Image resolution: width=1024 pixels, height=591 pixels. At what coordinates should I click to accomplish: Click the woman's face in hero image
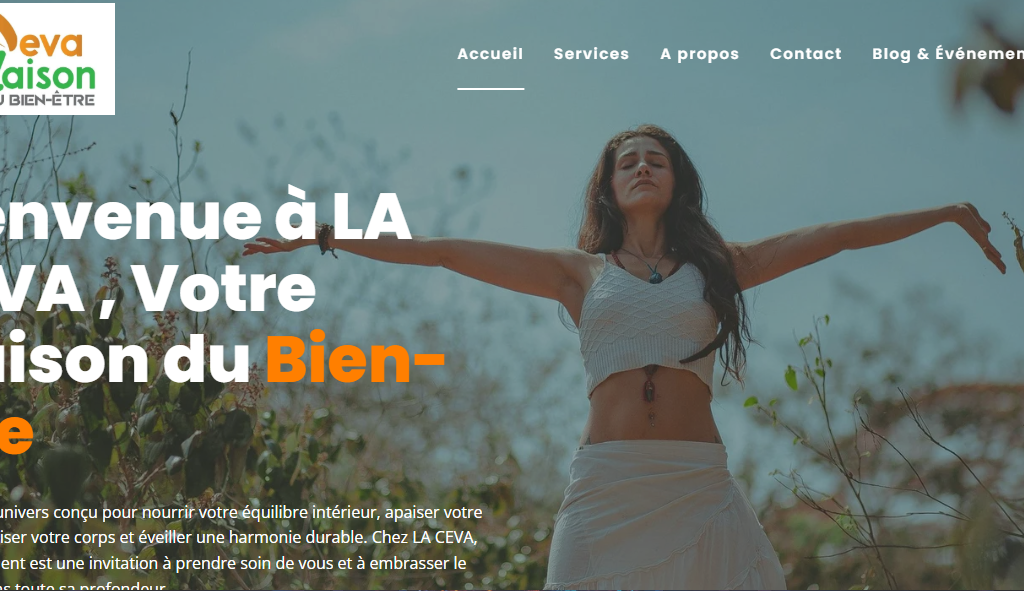[643, 168]
